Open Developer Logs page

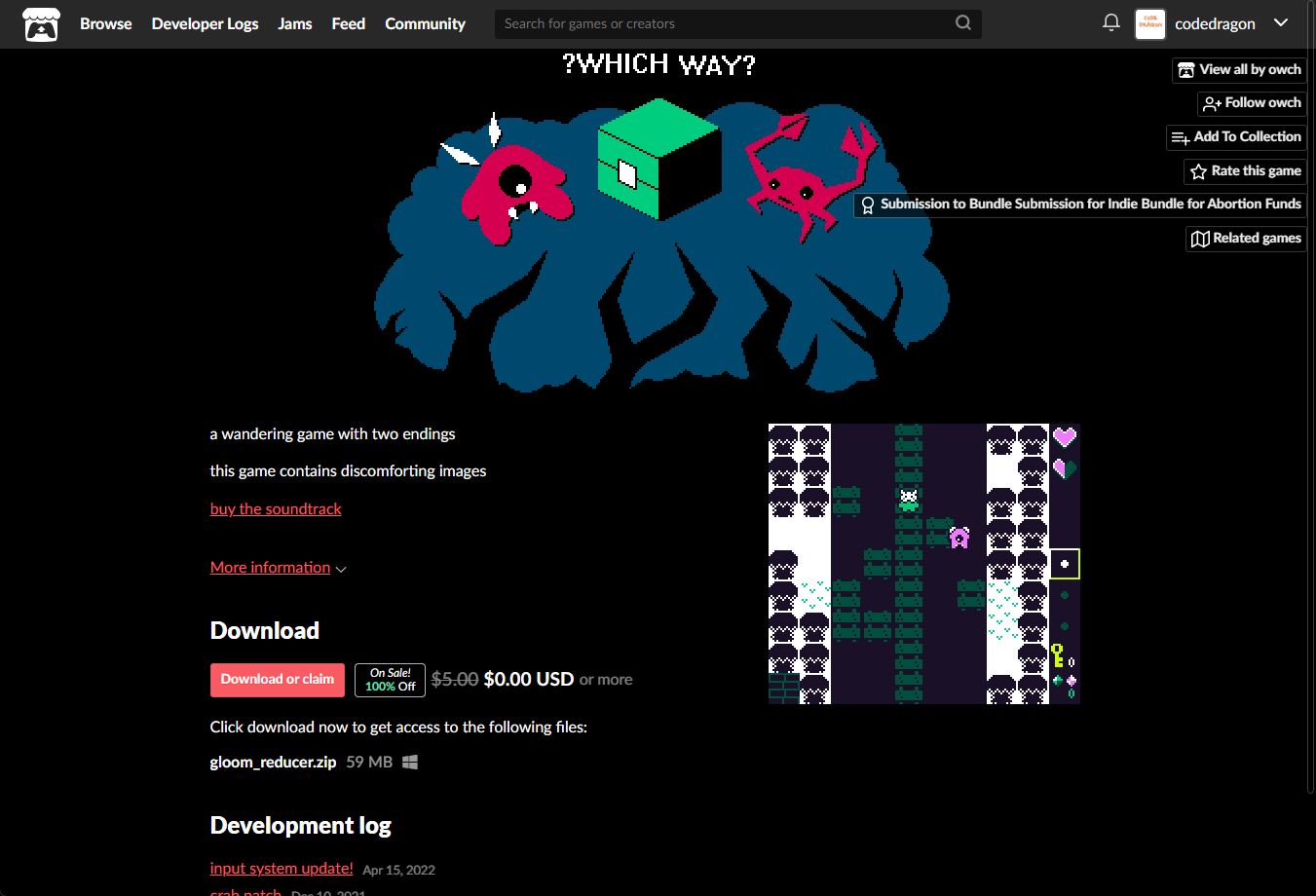click(205, 24)
